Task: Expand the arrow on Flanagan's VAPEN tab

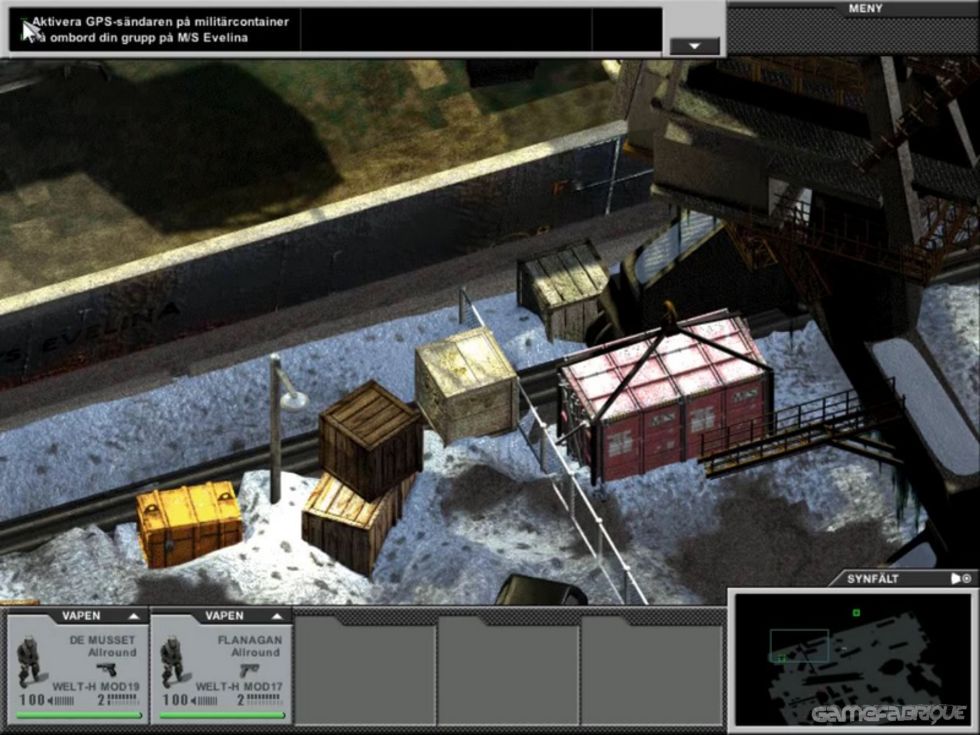Action: pyautogui.click(x=277, y=616)
